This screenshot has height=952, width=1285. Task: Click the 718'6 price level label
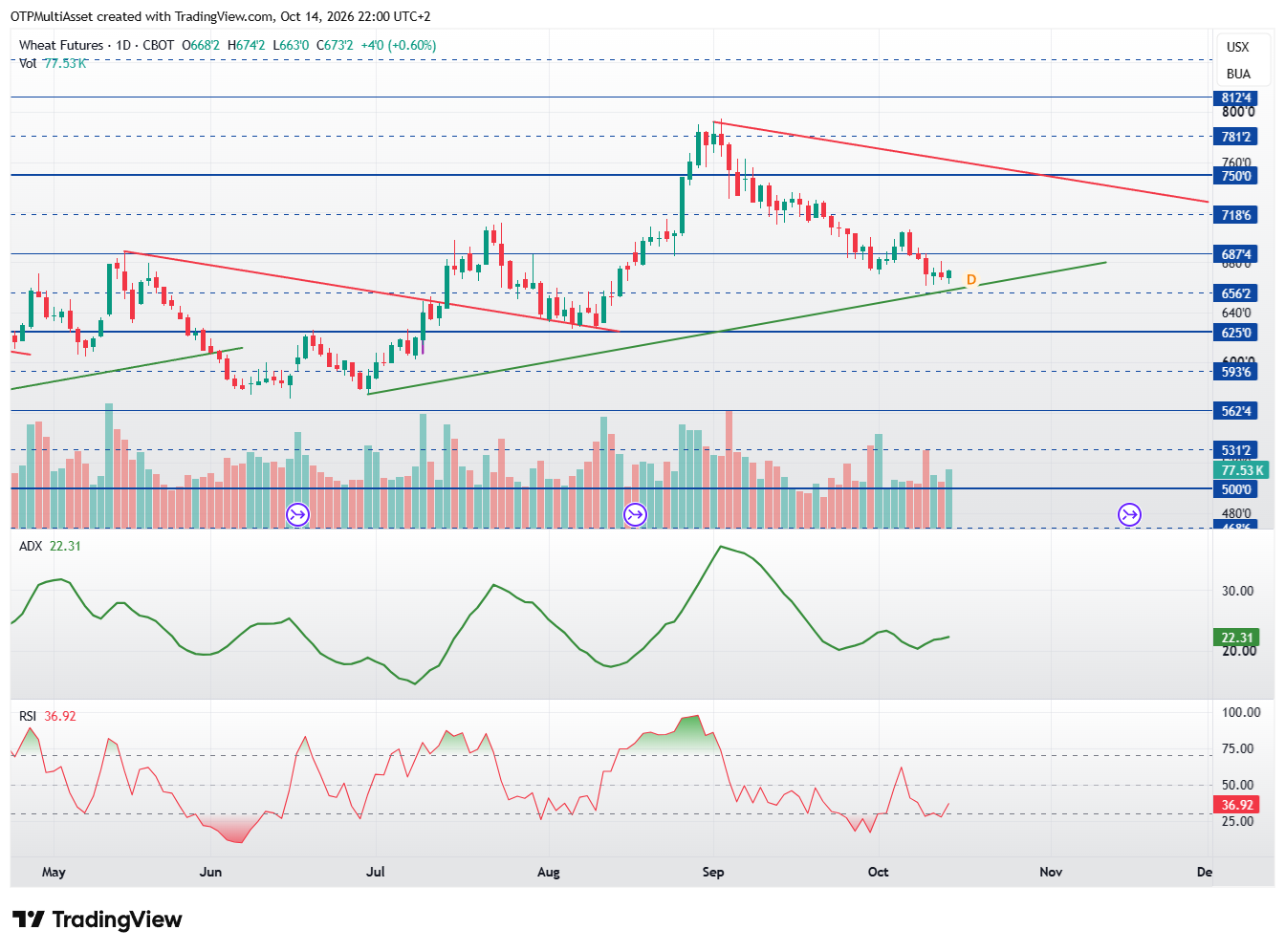point(1235,215)
